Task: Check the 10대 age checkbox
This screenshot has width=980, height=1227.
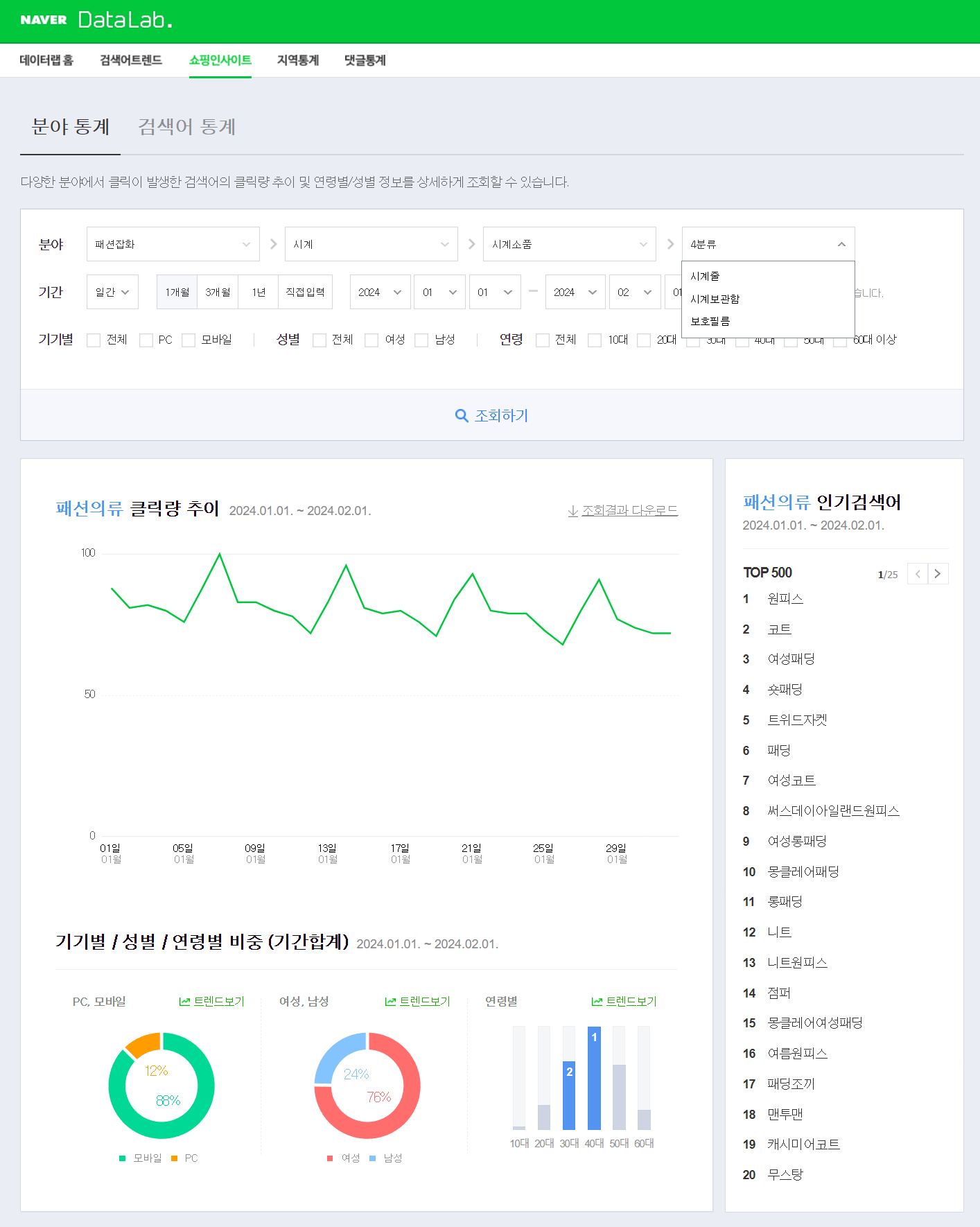Action: (x=595, y=340)
